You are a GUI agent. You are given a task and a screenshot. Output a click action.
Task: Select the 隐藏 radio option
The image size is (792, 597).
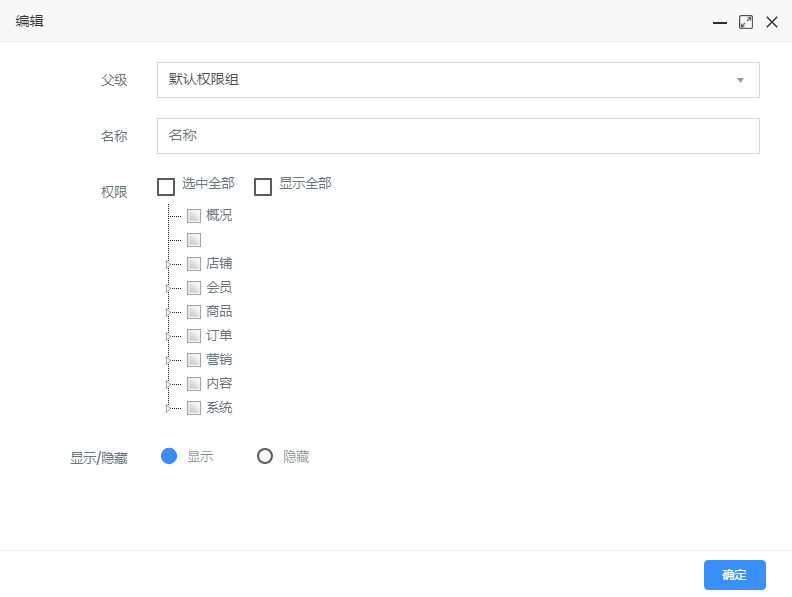[x=265, y=457]
